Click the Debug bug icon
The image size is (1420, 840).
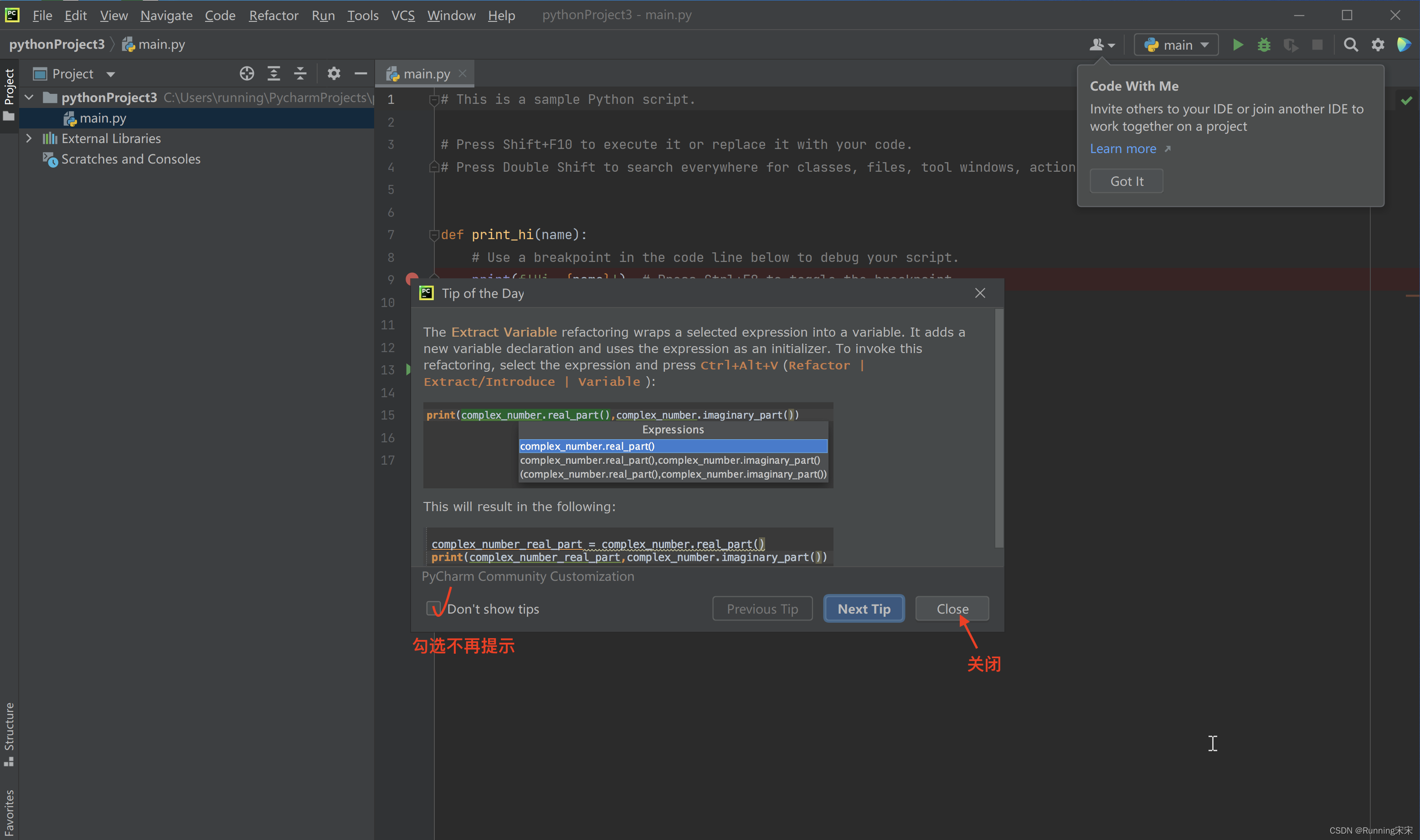pos(1264,45)
